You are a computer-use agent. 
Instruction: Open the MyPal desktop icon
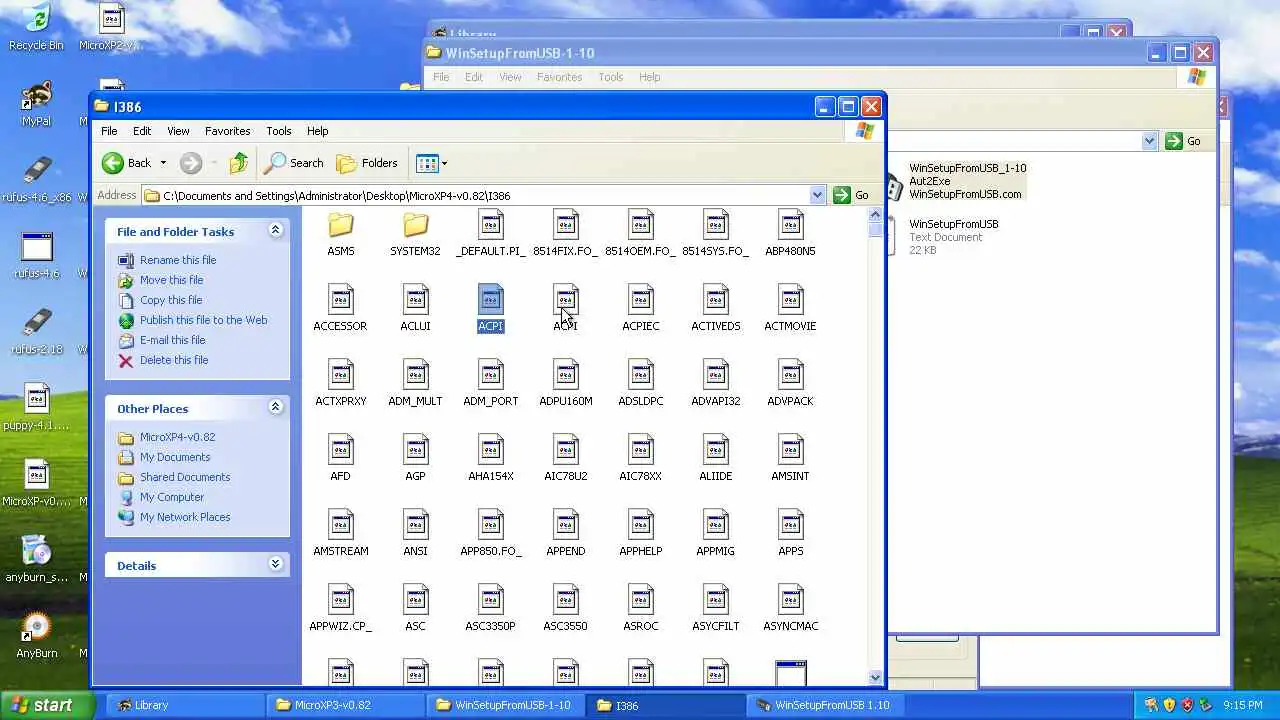pyautogui.click(x=36, y=103)
